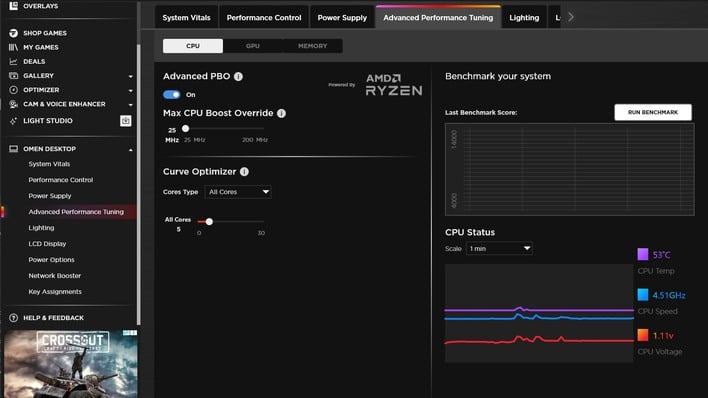The height and width of the screenshot is (398, 708).
Task: Open Light Studio in sidebar
Action: (x=47, y=121)
